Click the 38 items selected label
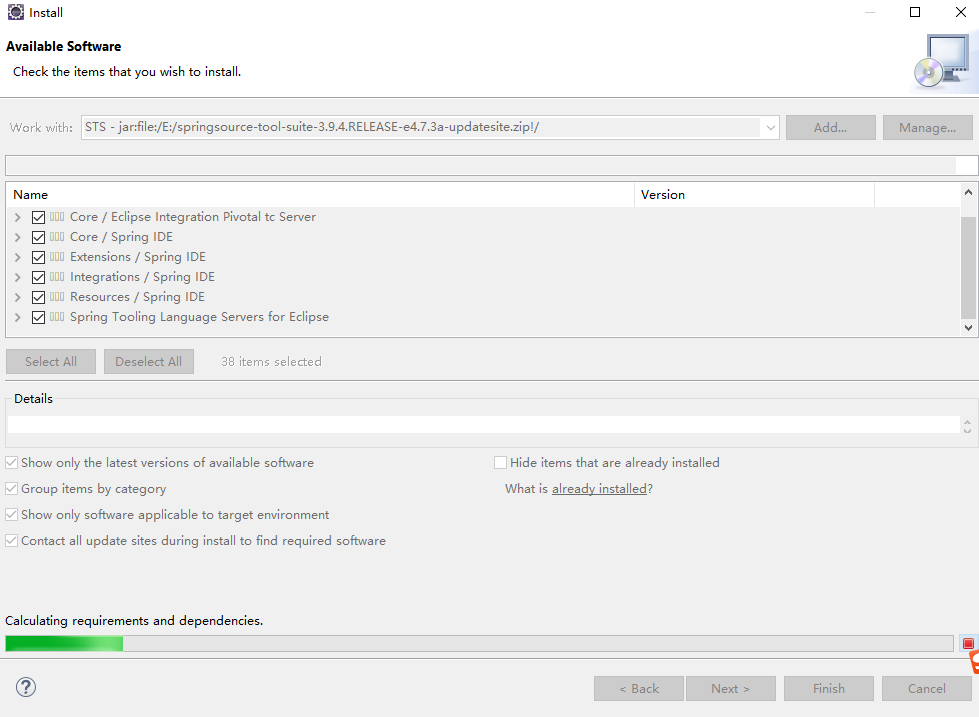The height and width of the screenshot is (717, 979). (x=271, y=362)
